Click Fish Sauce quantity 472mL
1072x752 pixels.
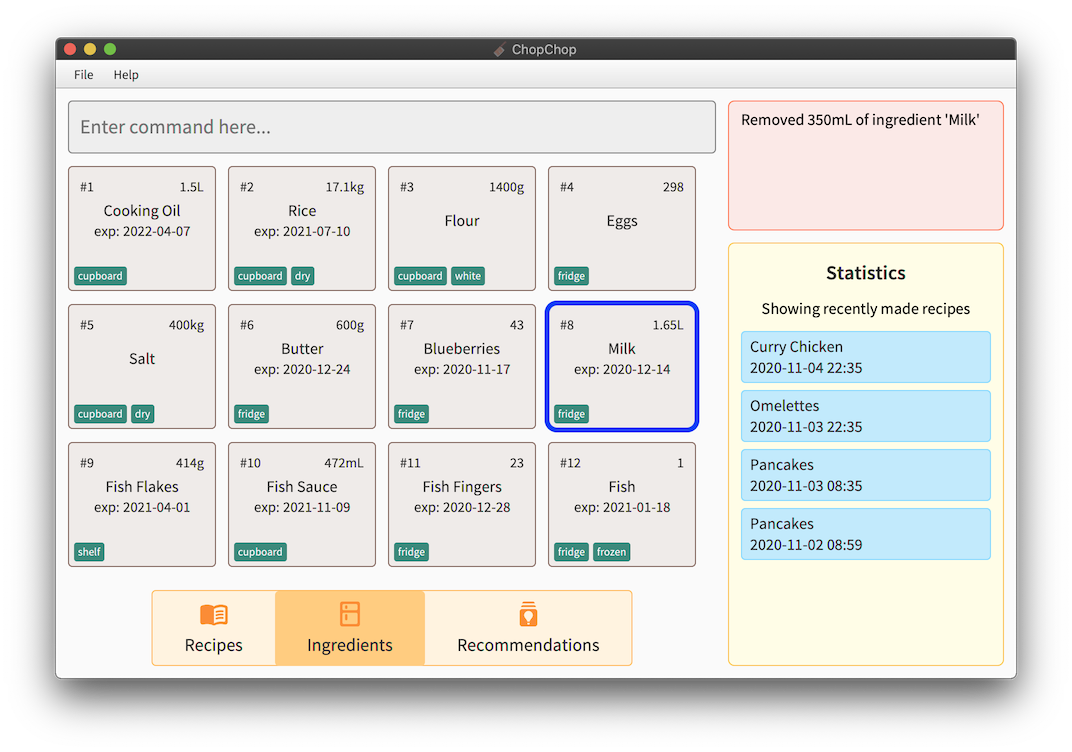[344, 463]
